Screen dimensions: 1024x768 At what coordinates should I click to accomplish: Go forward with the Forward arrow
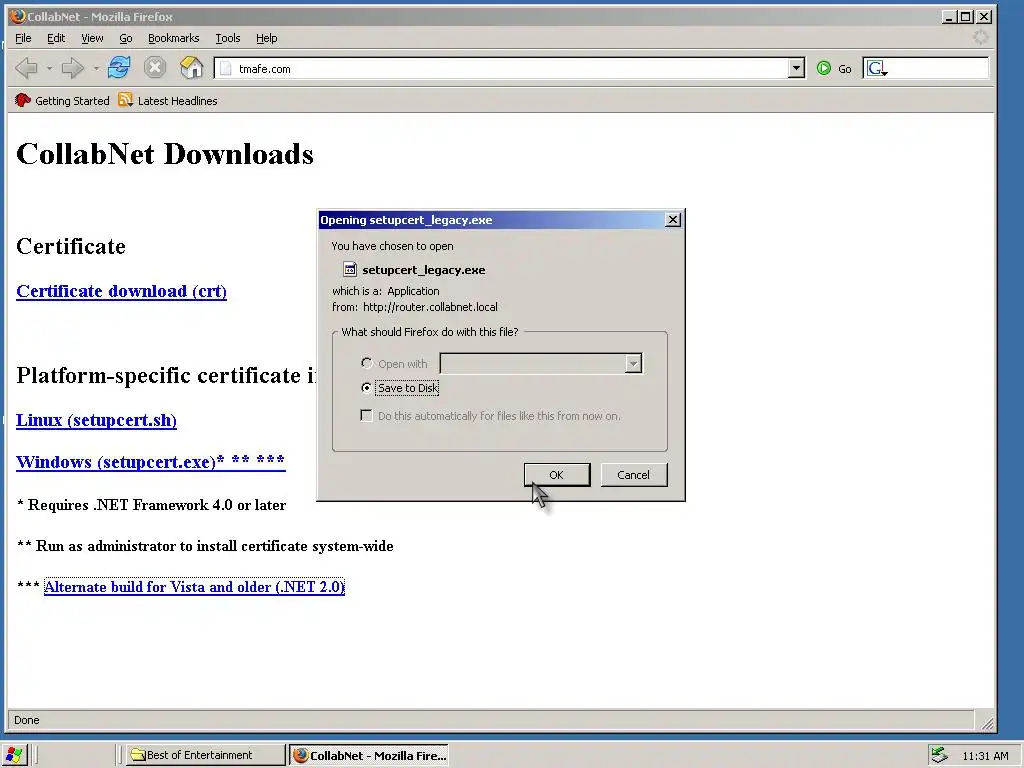72,68
